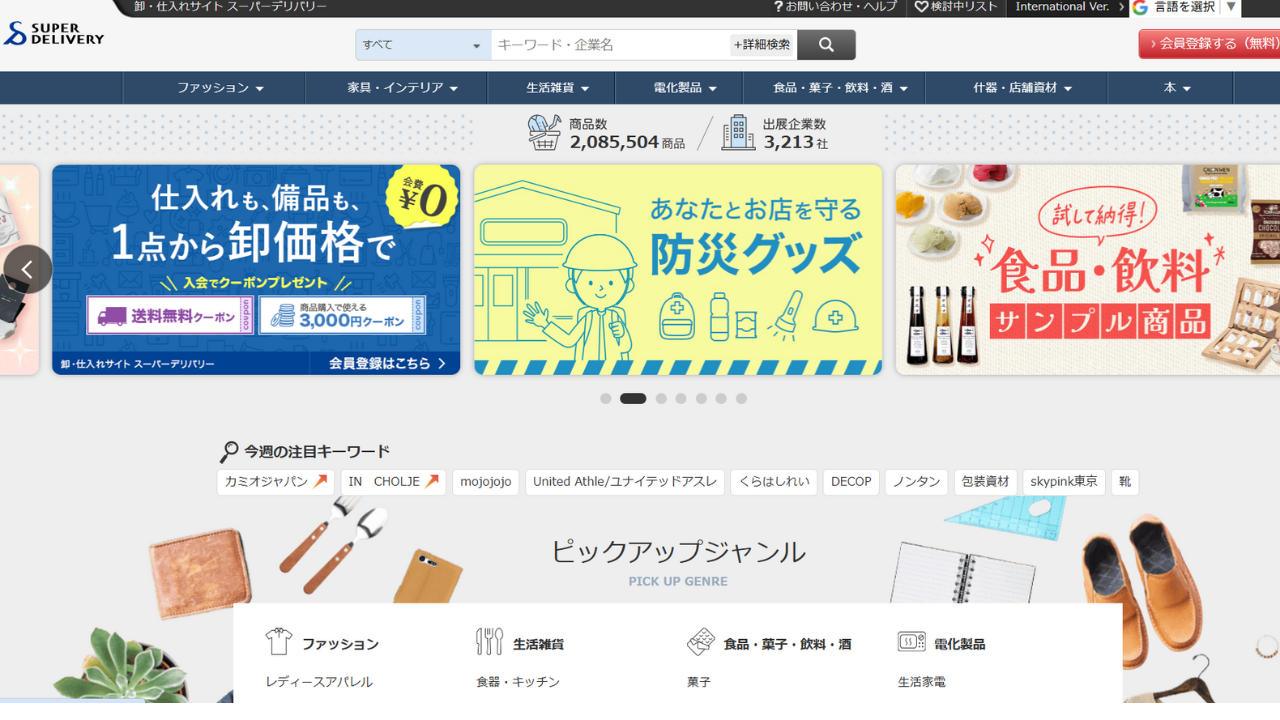1280x720 pixels.
Task: Click the magnifying glass search button
Action: click(x=826, y=45)
